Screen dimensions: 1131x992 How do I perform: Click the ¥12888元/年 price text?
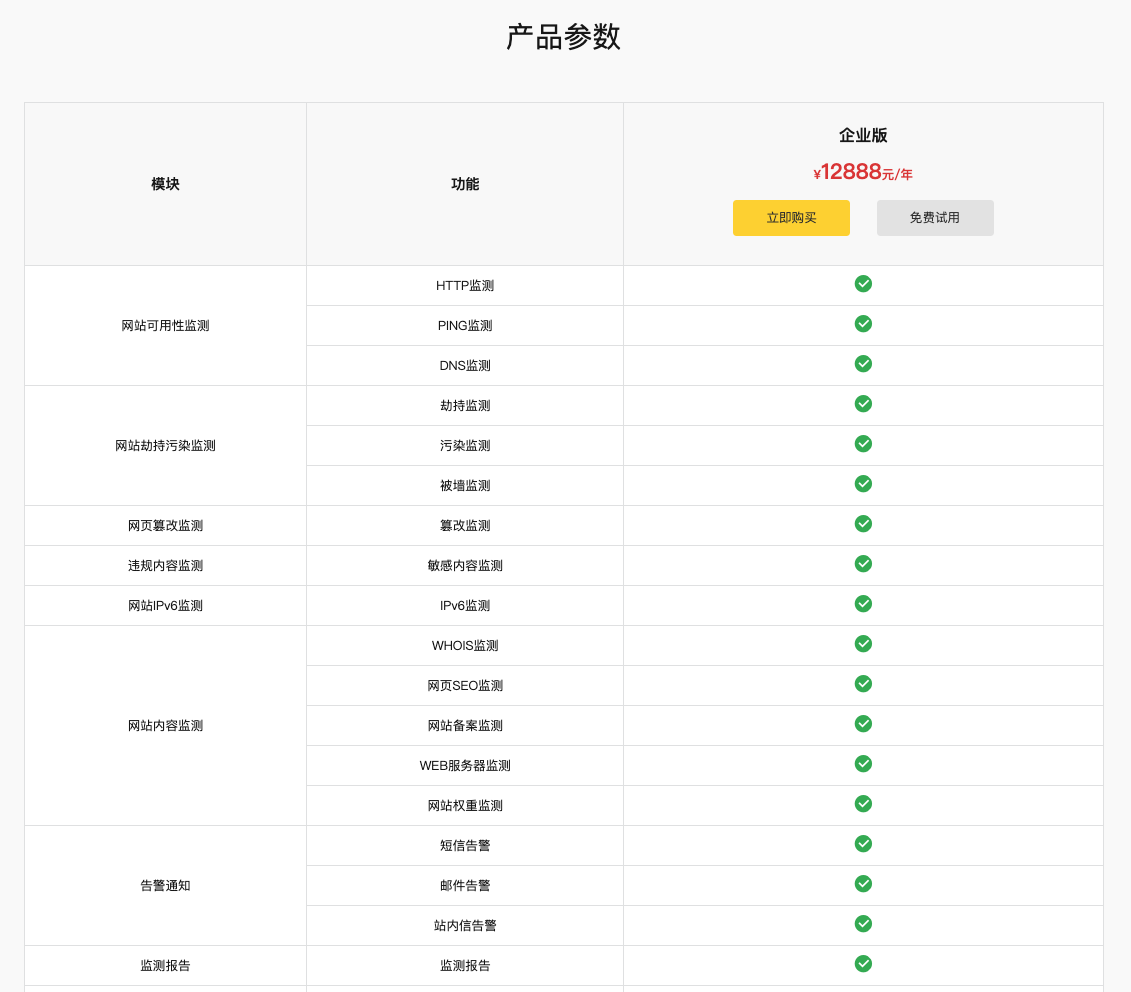[863, 173]
